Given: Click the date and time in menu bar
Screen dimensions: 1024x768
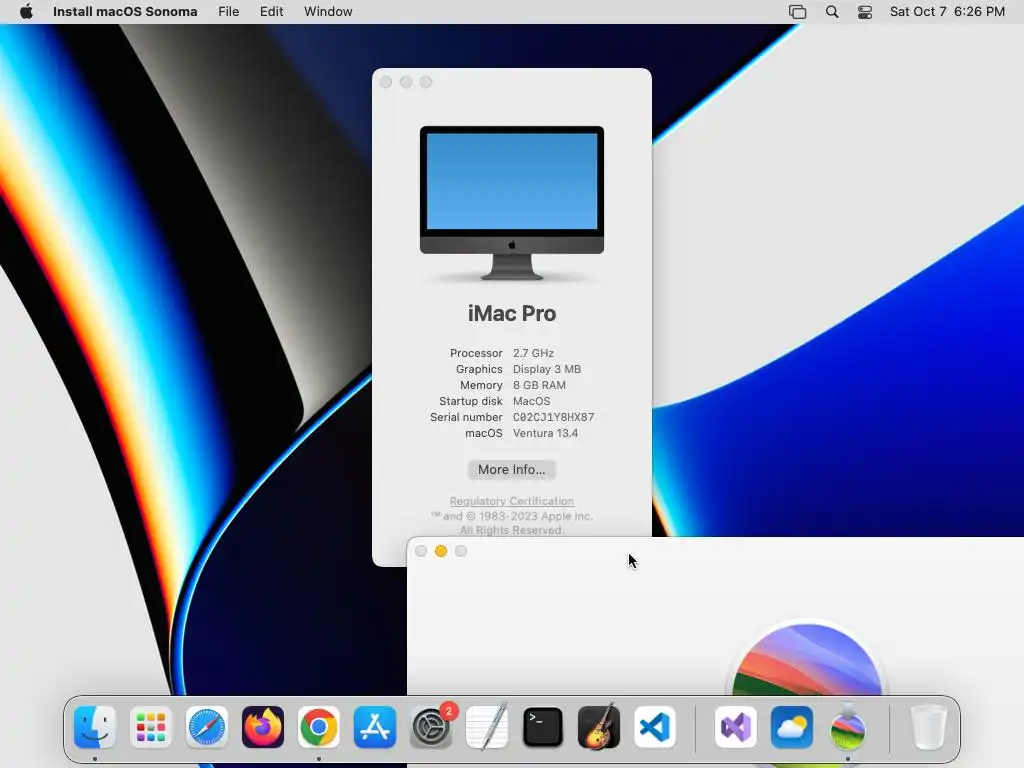Looking at the screenshot, I should (x=947, y=12).
